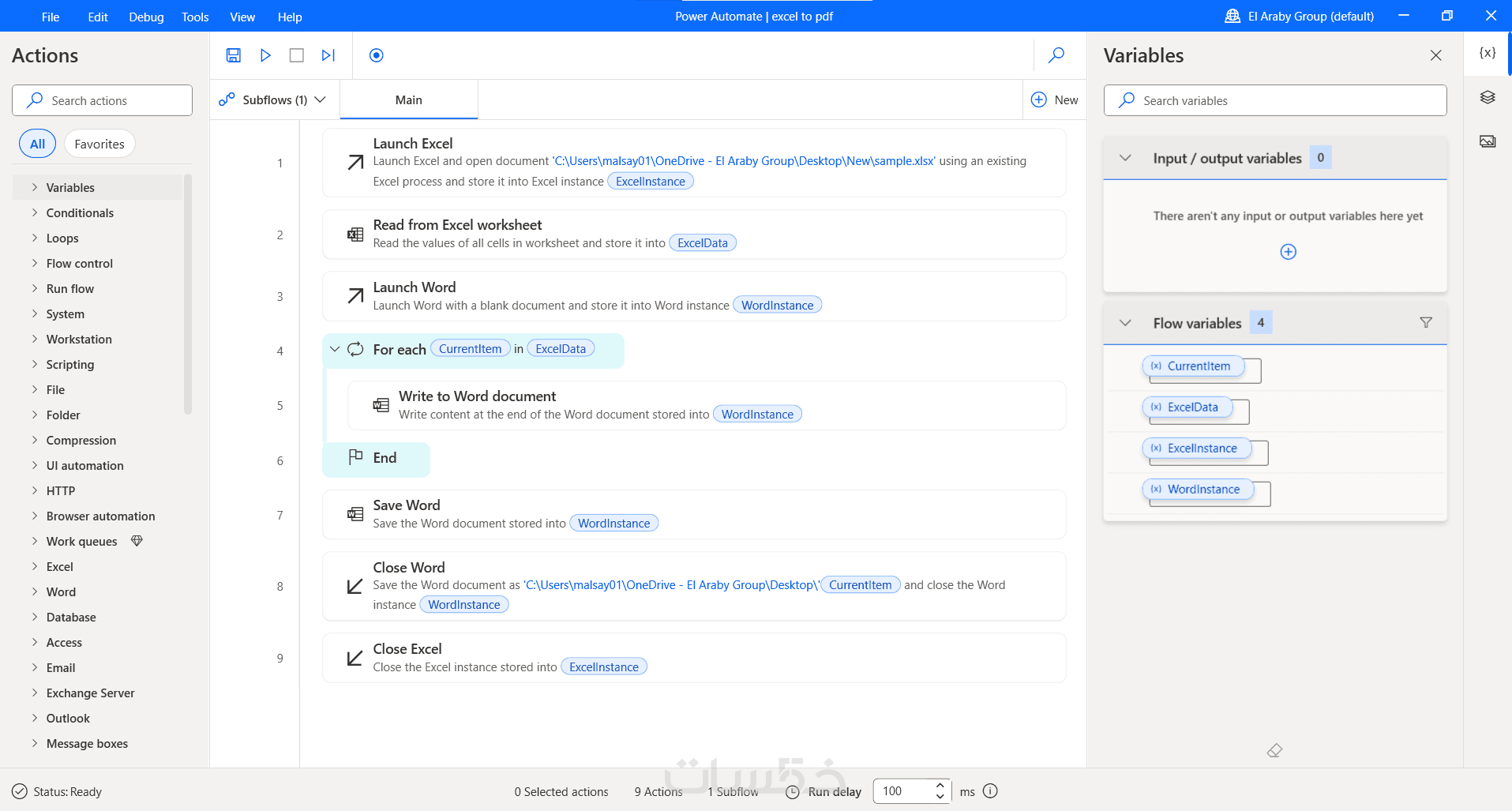The width and height of the screenshot is (1512, 811).
Task: Click the ExcelInstance variable in Launch Excel
Action: 651,182
